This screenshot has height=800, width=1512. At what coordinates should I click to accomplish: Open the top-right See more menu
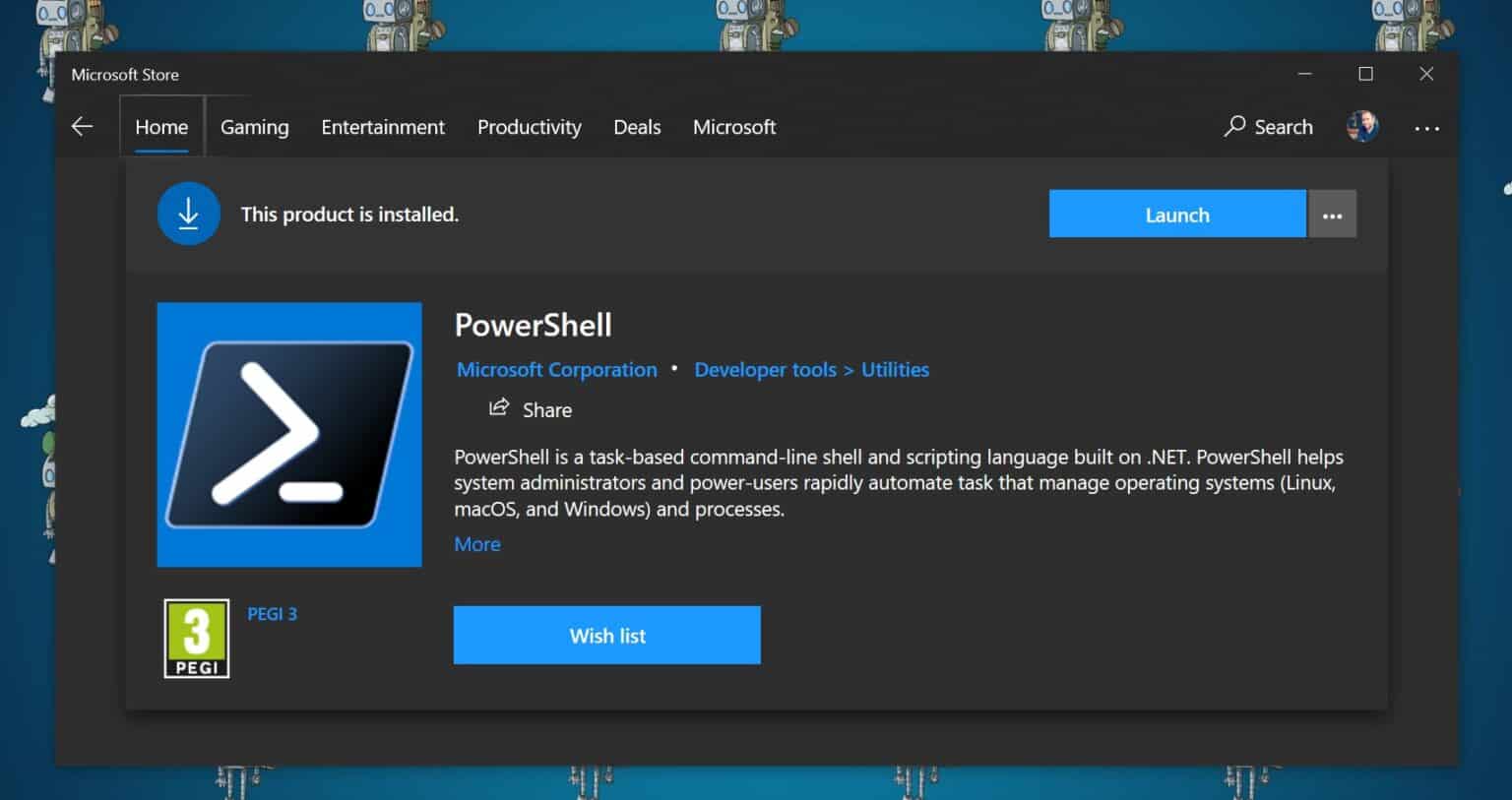[x=1426, y=128]
